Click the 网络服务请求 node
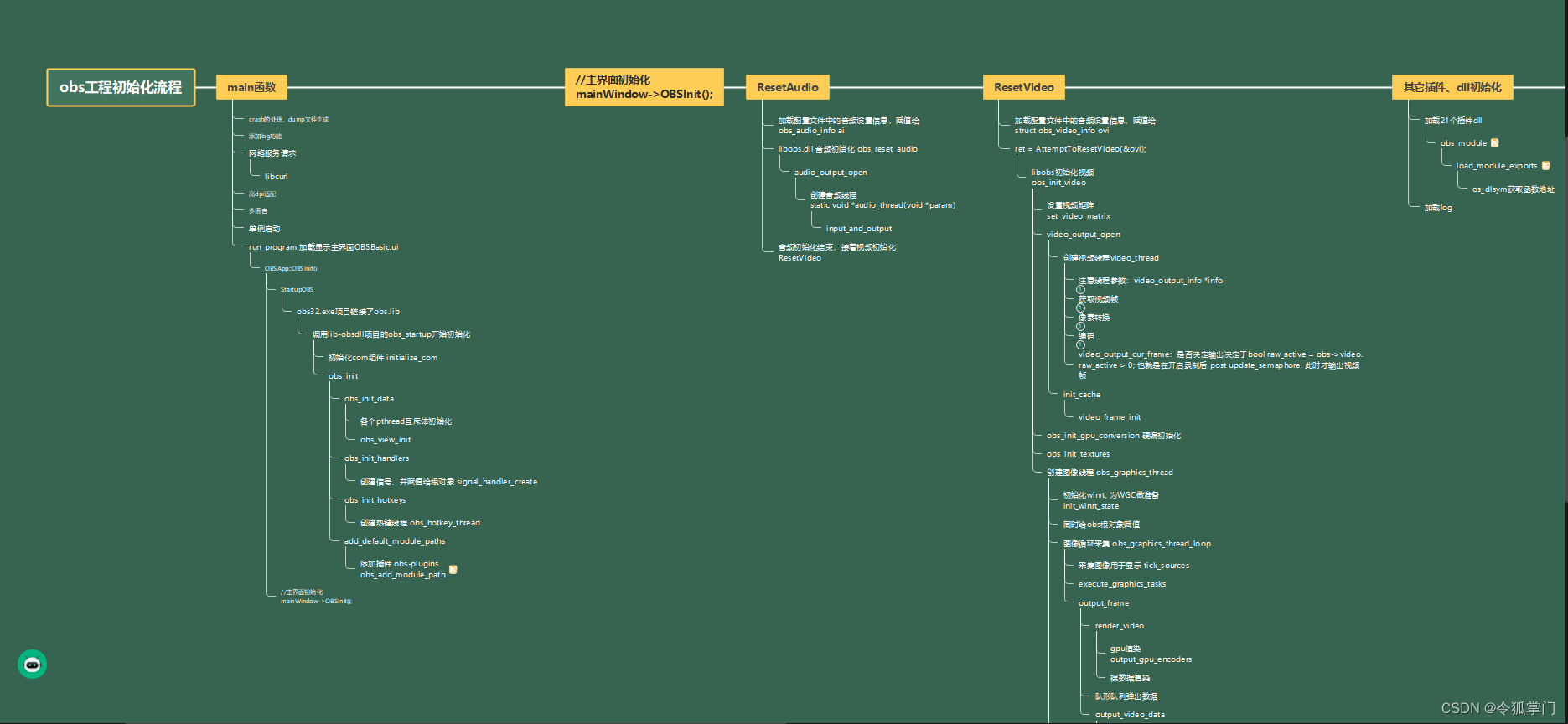The height and width of the screenshot is (724, 1568). pos(272,153)
